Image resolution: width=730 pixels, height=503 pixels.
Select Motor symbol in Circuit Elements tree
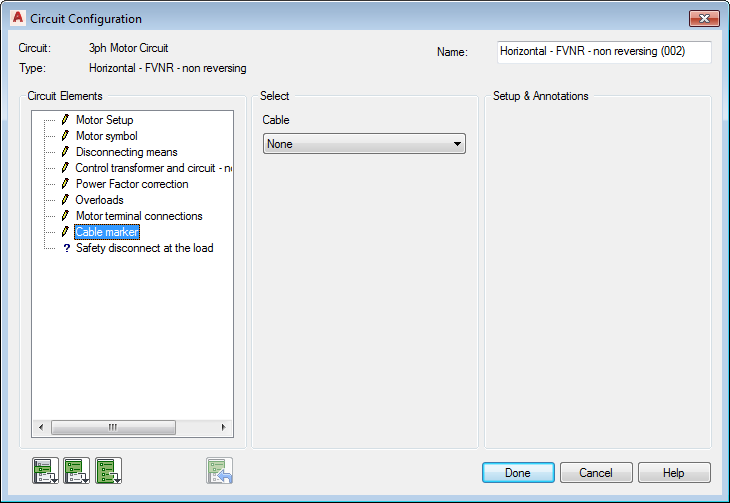point(107,136)
